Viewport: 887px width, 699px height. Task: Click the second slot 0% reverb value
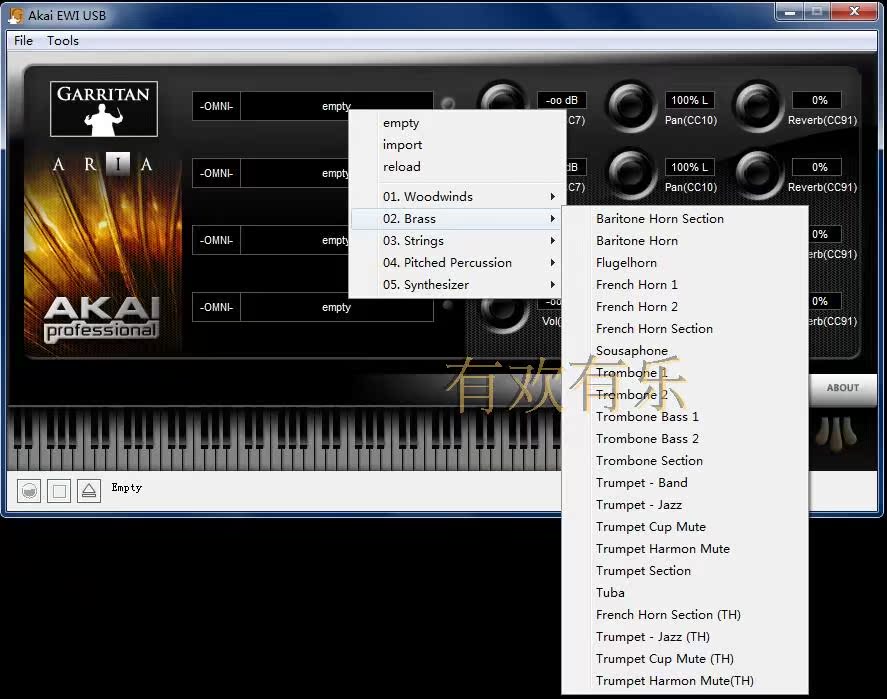coord(817,167)
